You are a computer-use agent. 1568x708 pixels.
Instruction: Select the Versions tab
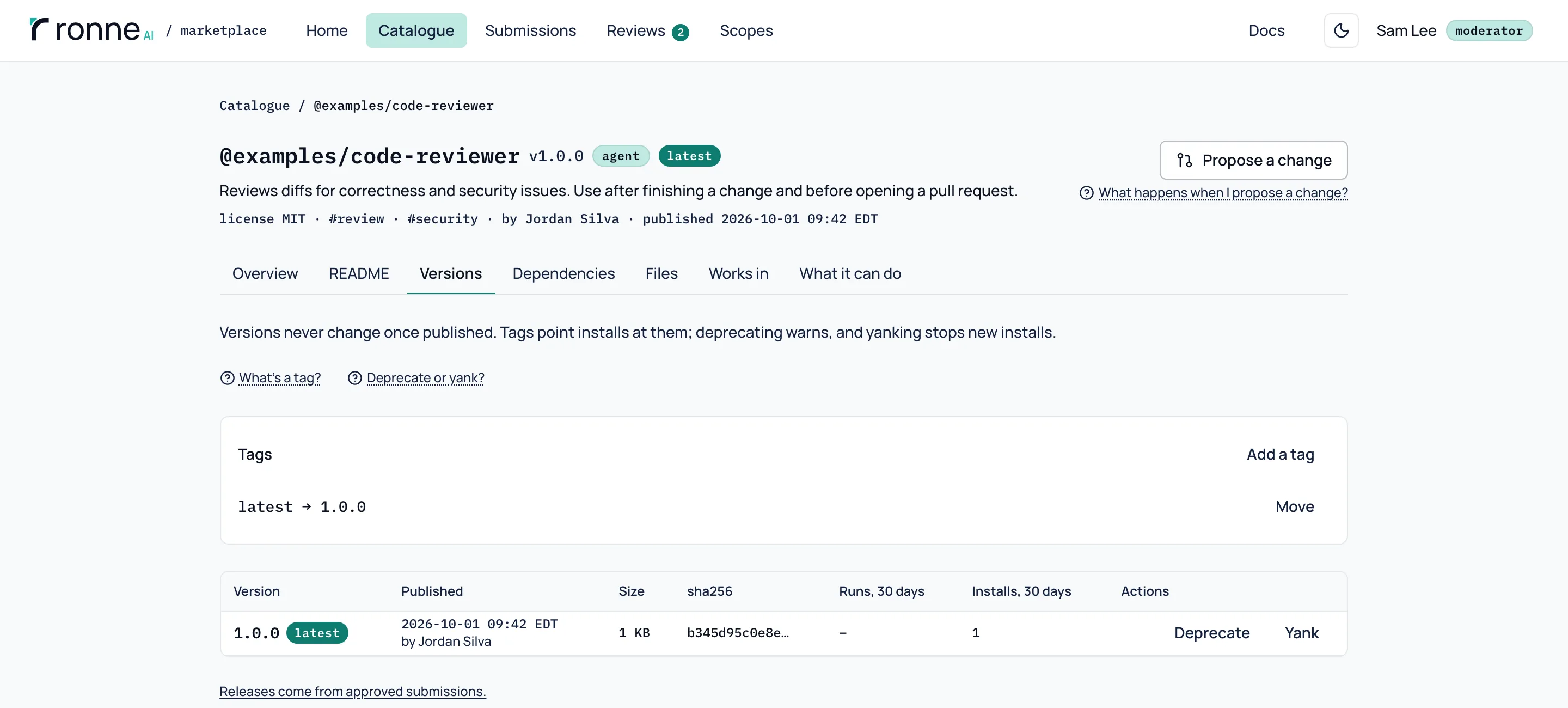[x=450, y=273]
